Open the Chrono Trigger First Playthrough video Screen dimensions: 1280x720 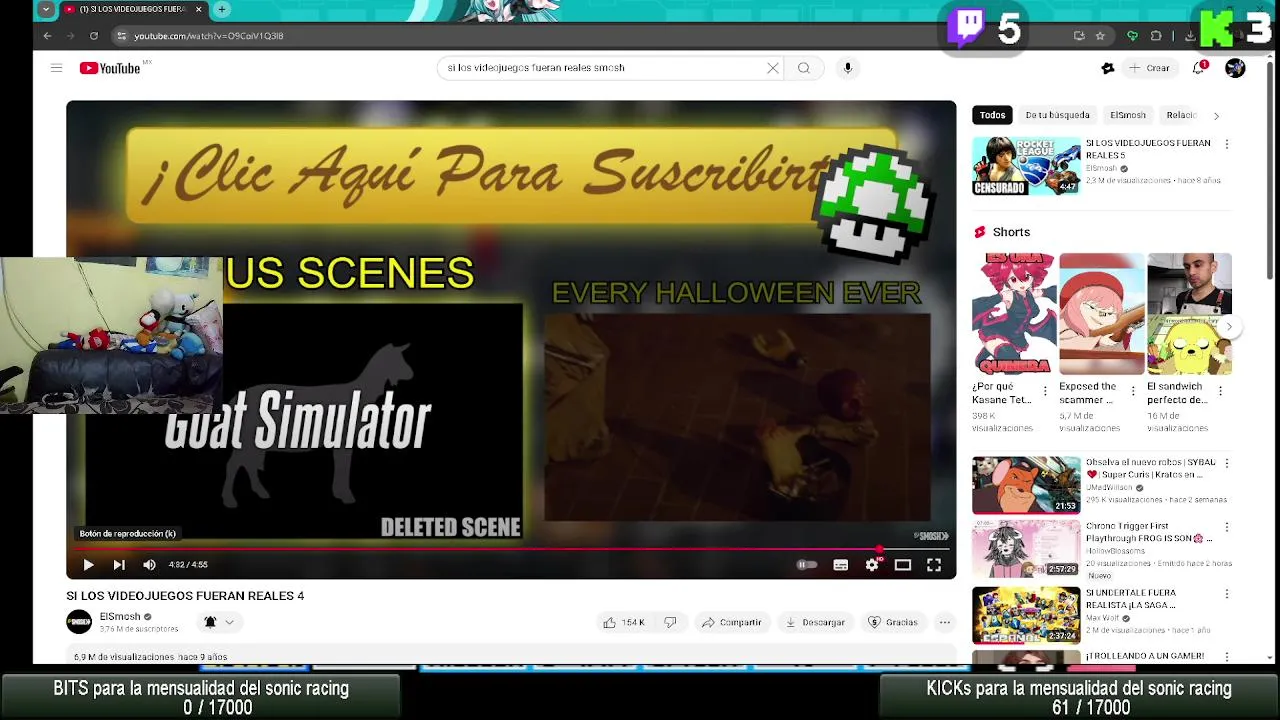coord(1026,548)
